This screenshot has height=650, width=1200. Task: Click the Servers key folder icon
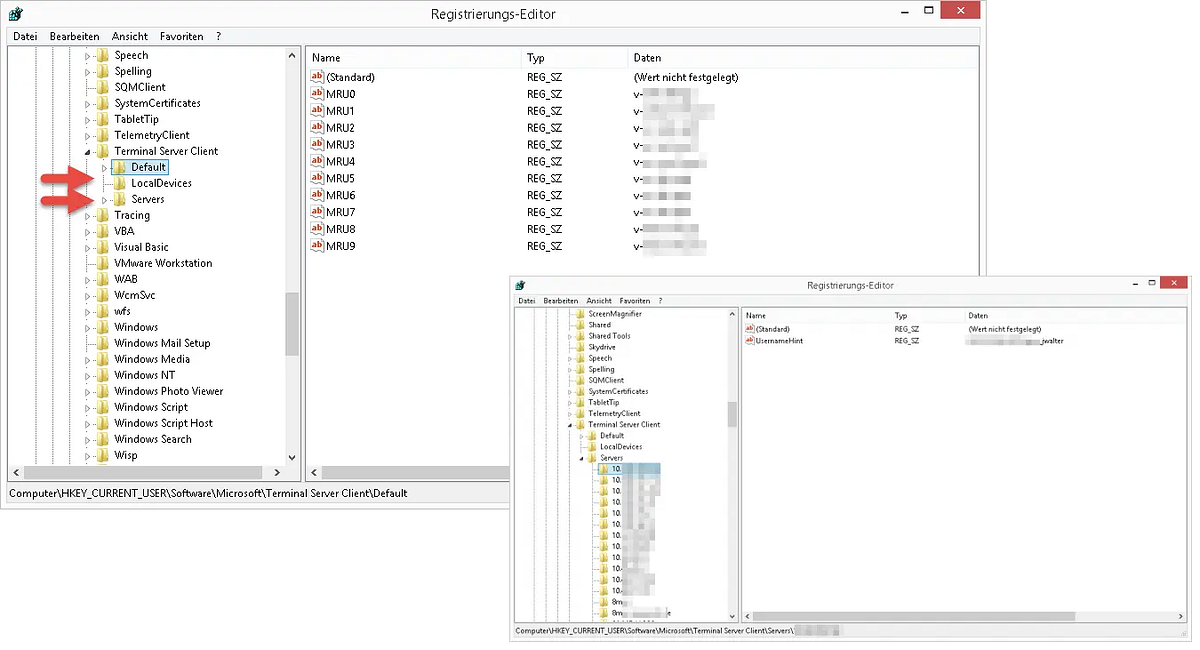point(120,199)
